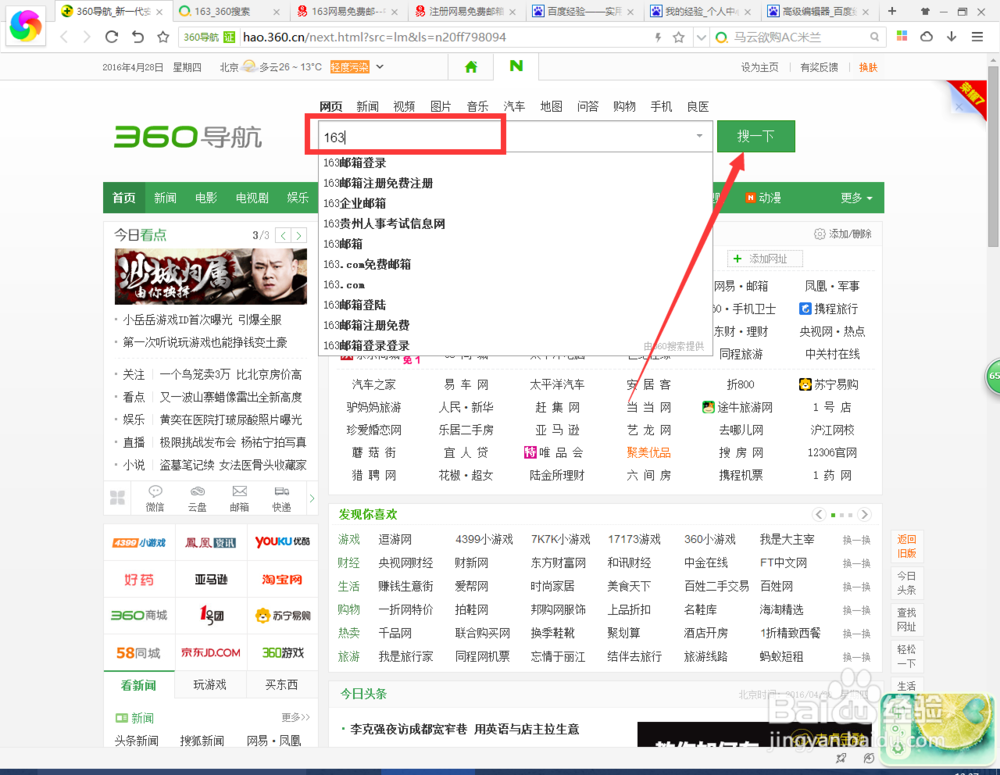Image resolution: width=1000 pixels, height=775 pixels.
Task: Switch to 玩游戏 tab
Action: click(210, 684)
